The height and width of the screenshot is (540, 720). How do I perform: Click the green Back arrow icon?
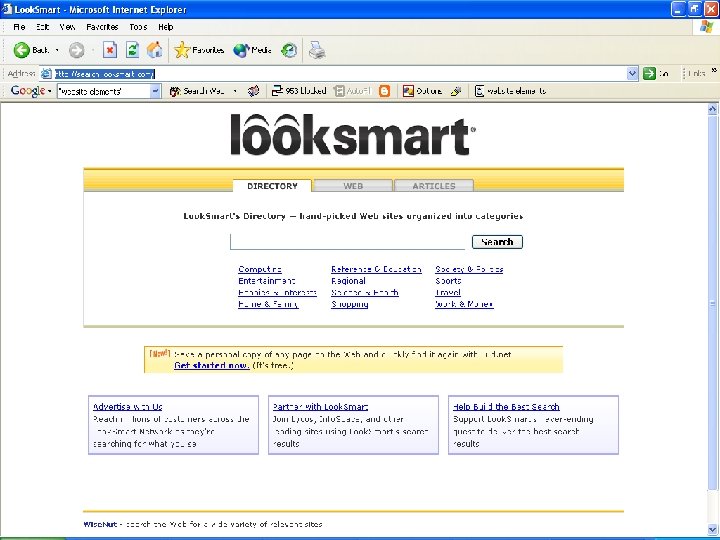coord(21,50)
